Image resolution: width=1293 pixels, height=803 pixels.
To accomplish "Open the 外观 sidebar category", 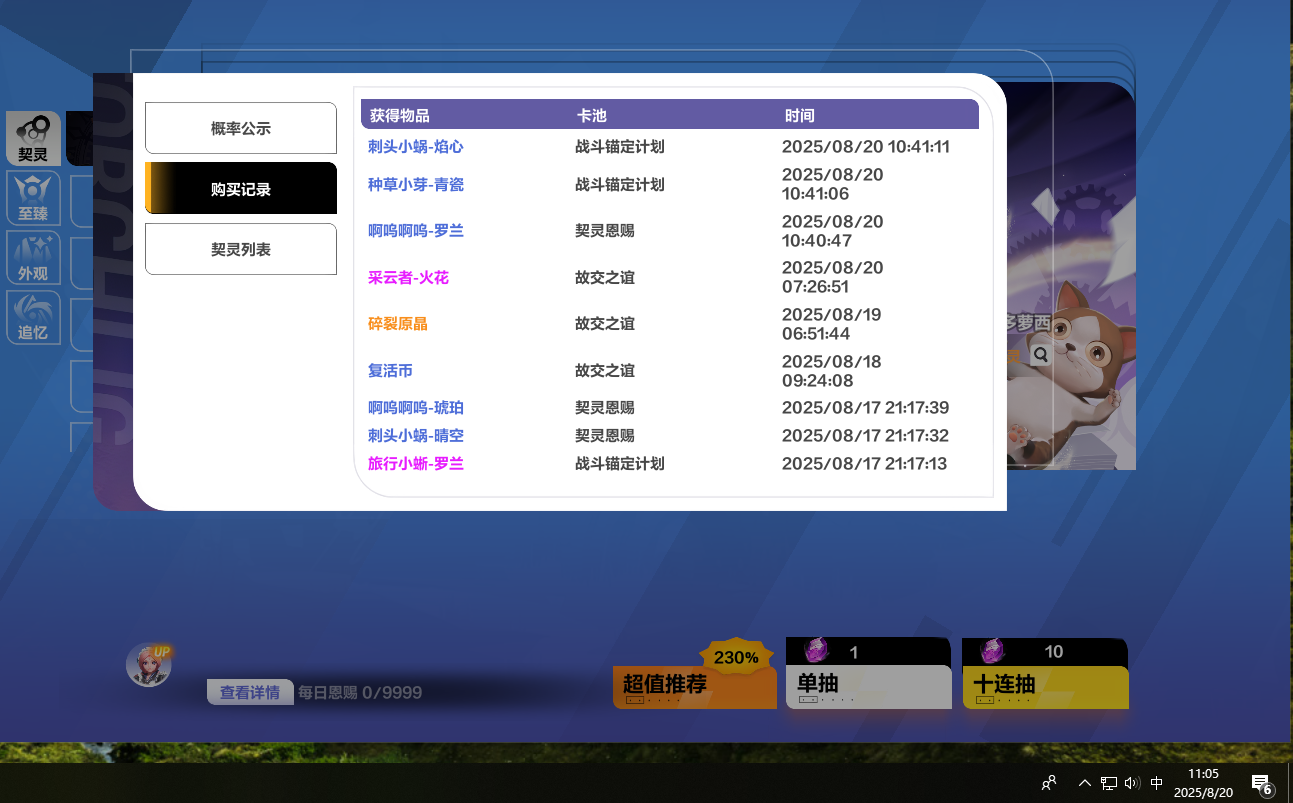I will coord(33,258).
